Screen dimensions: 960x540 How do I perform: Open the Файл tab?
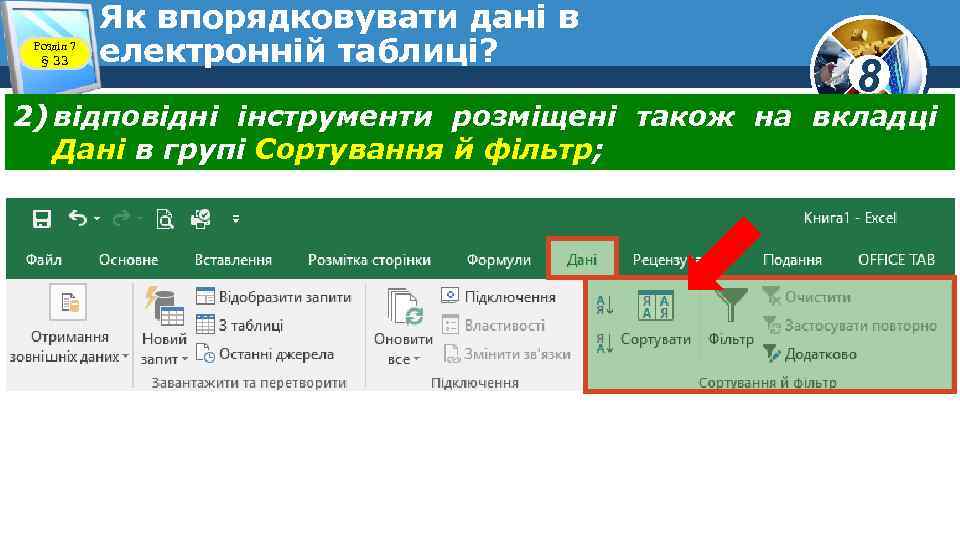(43, 260)
